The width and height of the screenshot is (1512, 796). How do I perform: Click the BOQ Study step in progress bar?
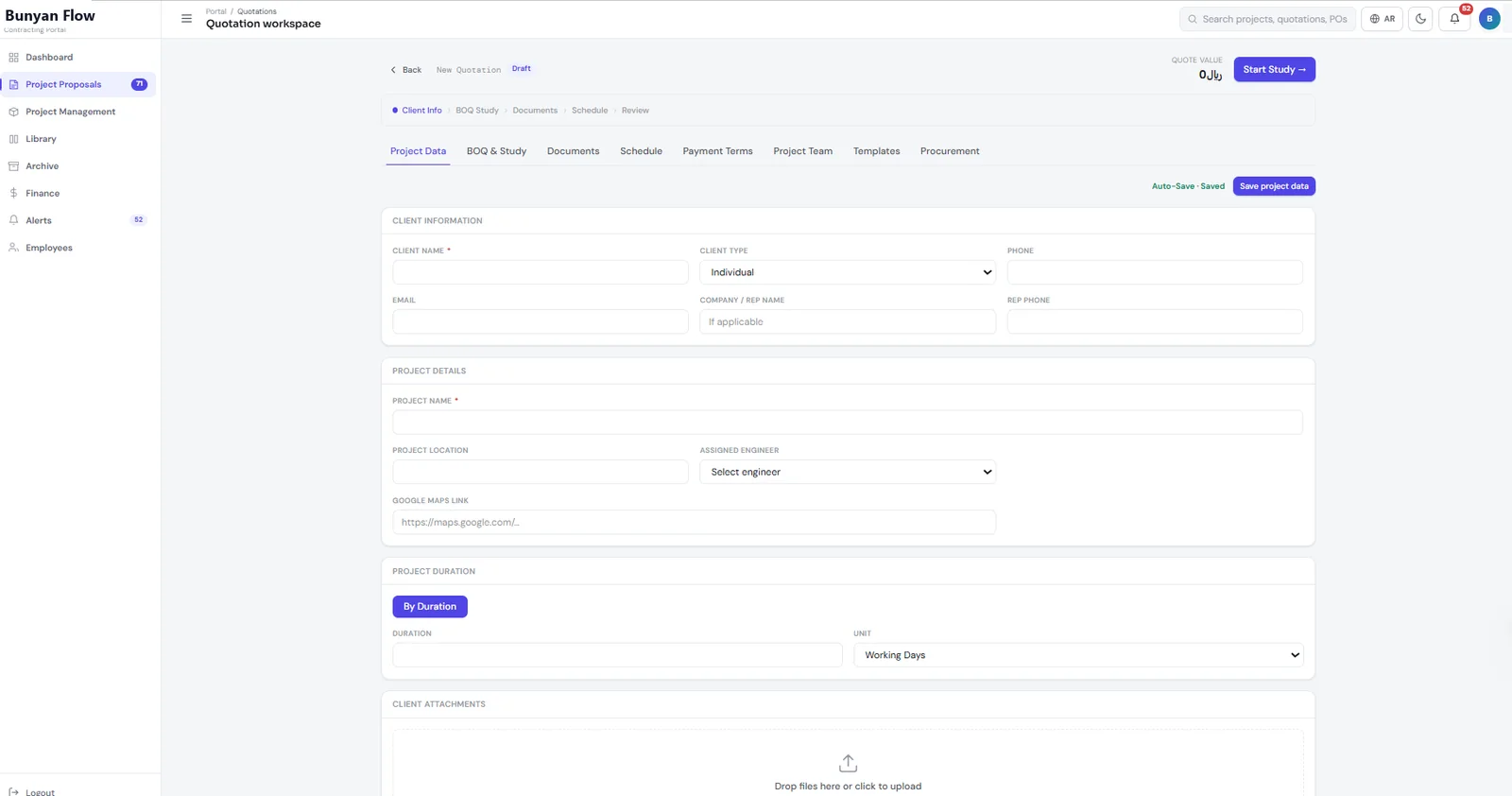[477, 111]
